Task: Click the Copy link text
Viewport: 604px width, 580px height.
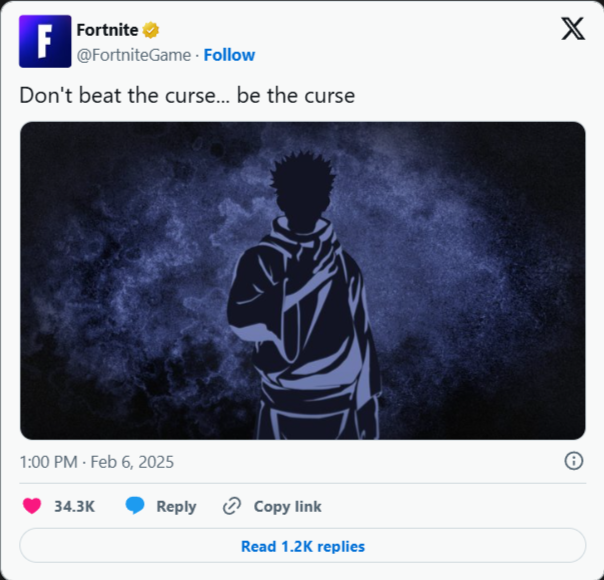Action: pyautogui.click(x=287, y=506)
